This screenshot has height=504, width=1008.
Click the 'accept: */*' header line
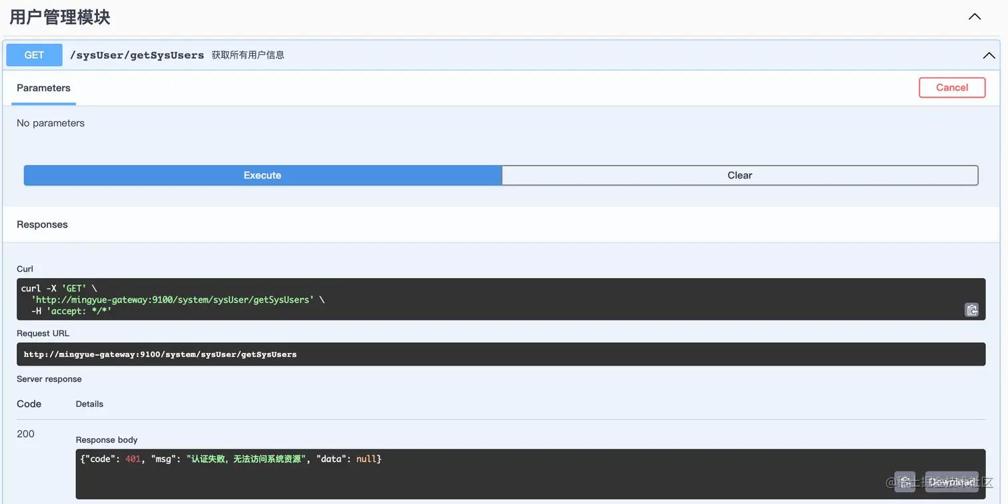(x=72, y=311)
